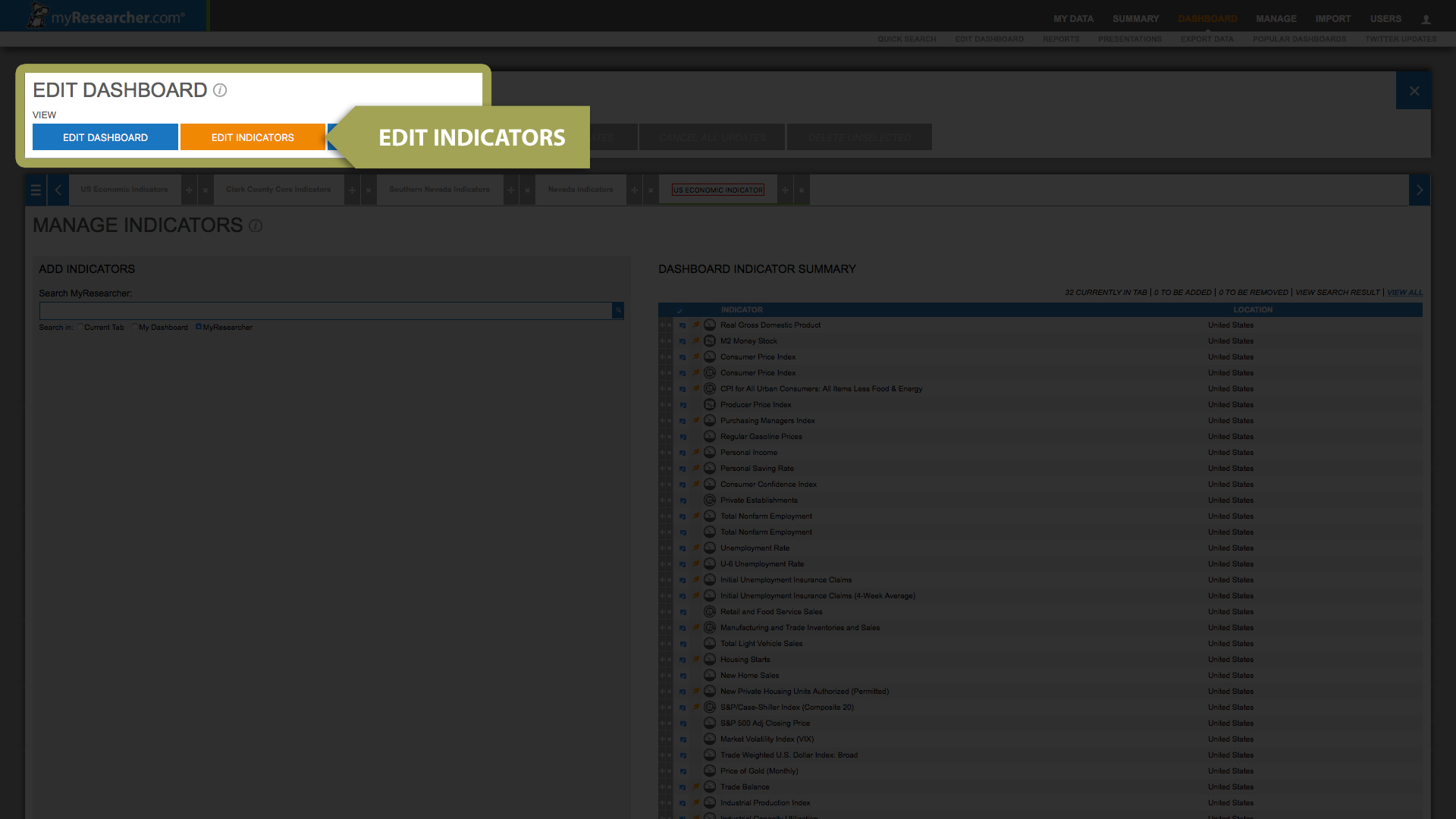Toggle the select-all checkbox in the INDICATOR header

(x=679, y=311)
